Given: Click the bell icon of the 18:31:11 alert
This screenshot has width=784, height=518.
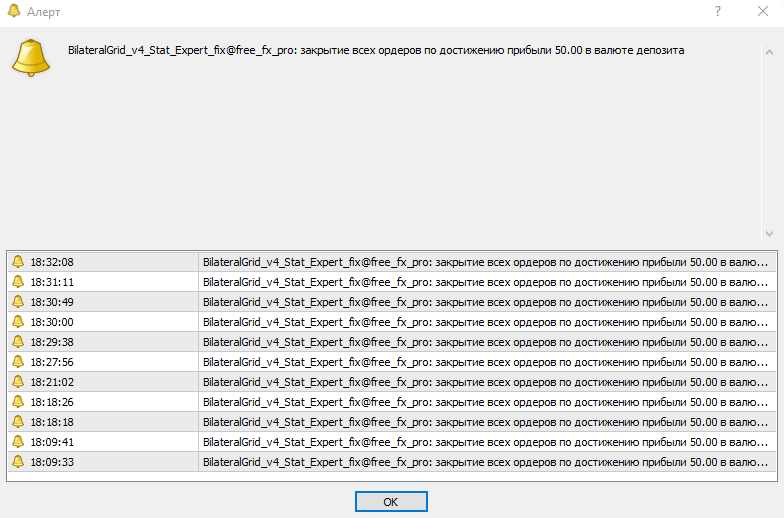Looking at the screenshot, I should 18,282.
